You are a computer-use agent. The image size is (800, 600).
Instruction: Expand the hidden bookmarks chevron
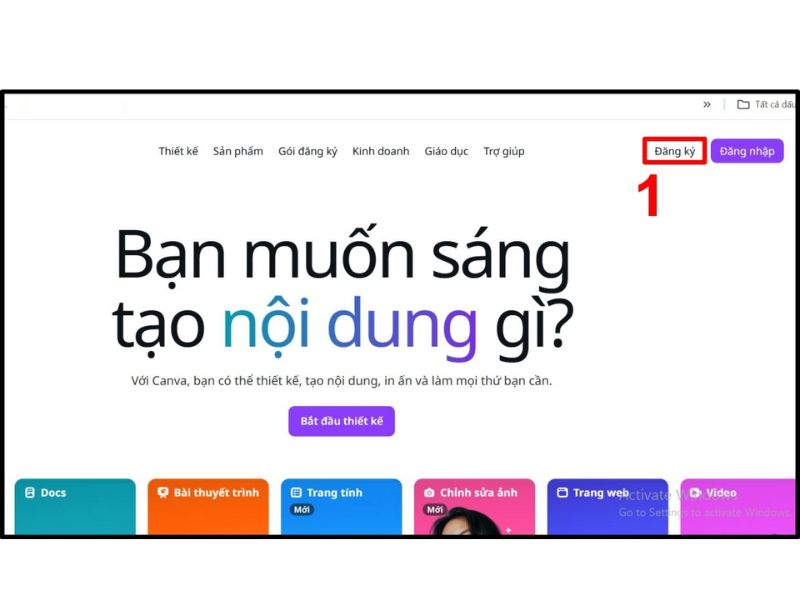pos(707,103)
